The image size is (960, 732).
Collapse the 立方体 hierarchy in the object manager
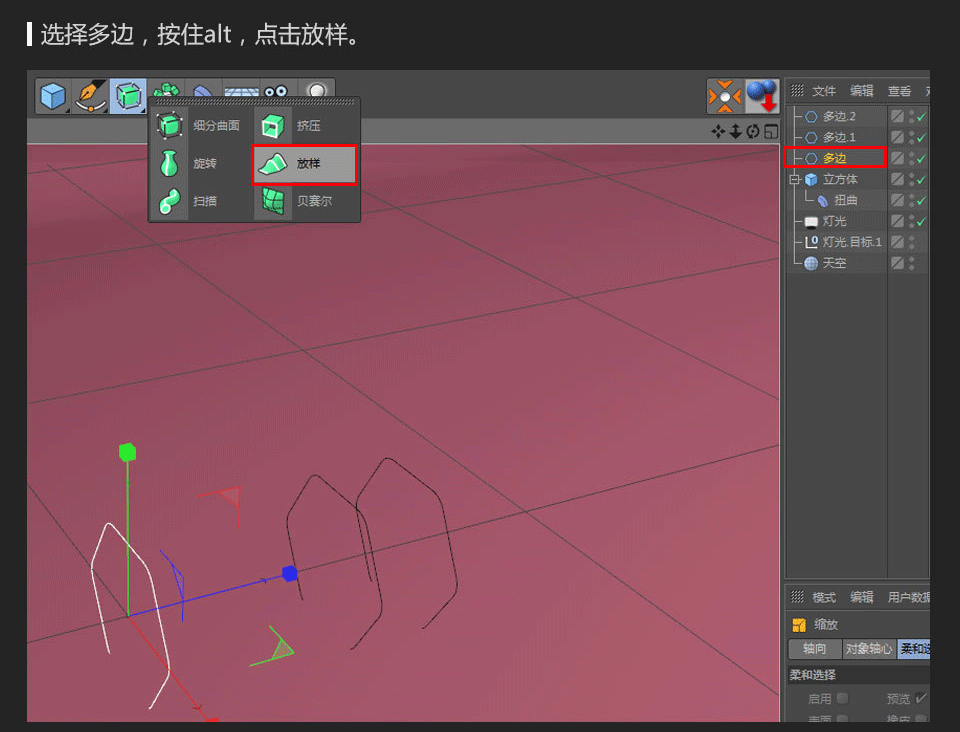(793, 180)
